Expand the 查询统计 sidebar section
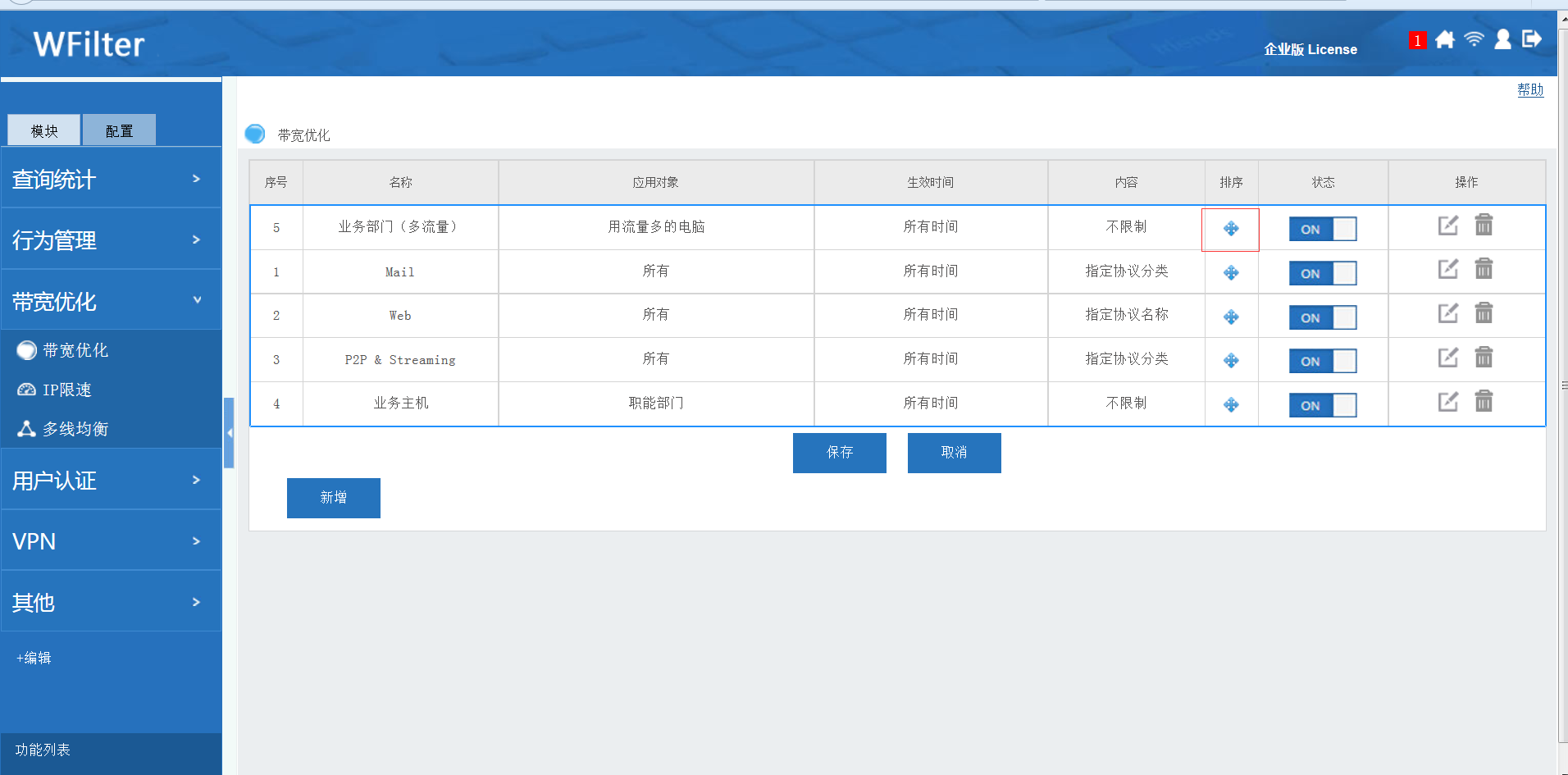This screenshot has height=775, width=1568. (x=111, y=179)
